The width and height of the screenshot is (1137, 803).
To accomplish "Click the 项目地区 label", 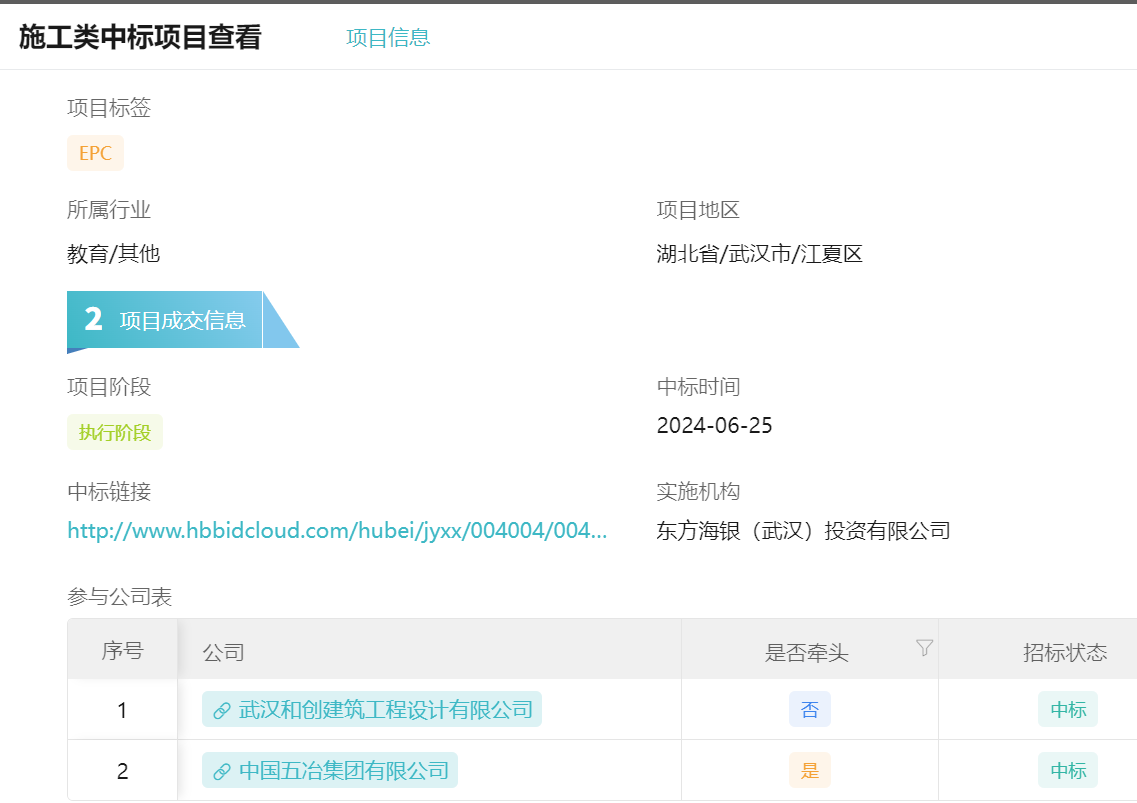I will click(x=698, y=210).
